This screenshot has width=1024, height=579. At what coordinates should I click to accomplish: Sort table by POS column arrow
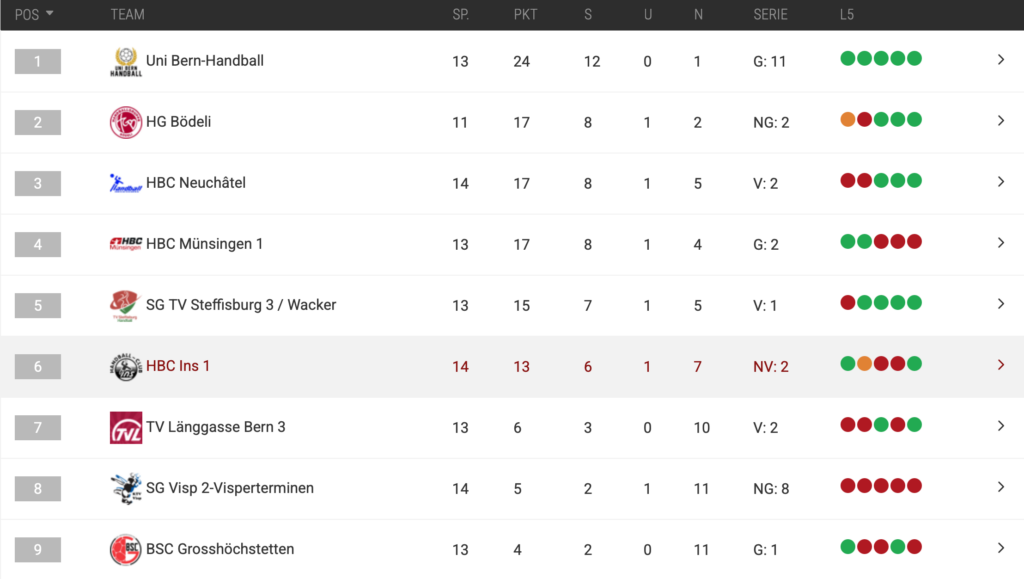(50, 14)
